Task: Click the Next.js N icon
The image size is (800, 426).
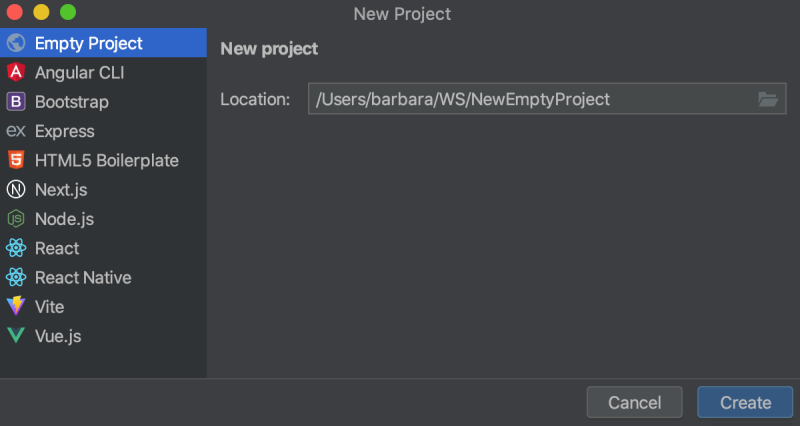Action: click(x=16, y=189)
